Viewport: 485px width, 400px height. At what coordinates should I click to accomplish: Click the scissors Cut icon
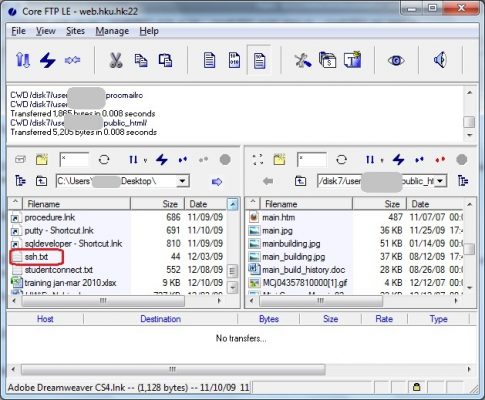116,60
